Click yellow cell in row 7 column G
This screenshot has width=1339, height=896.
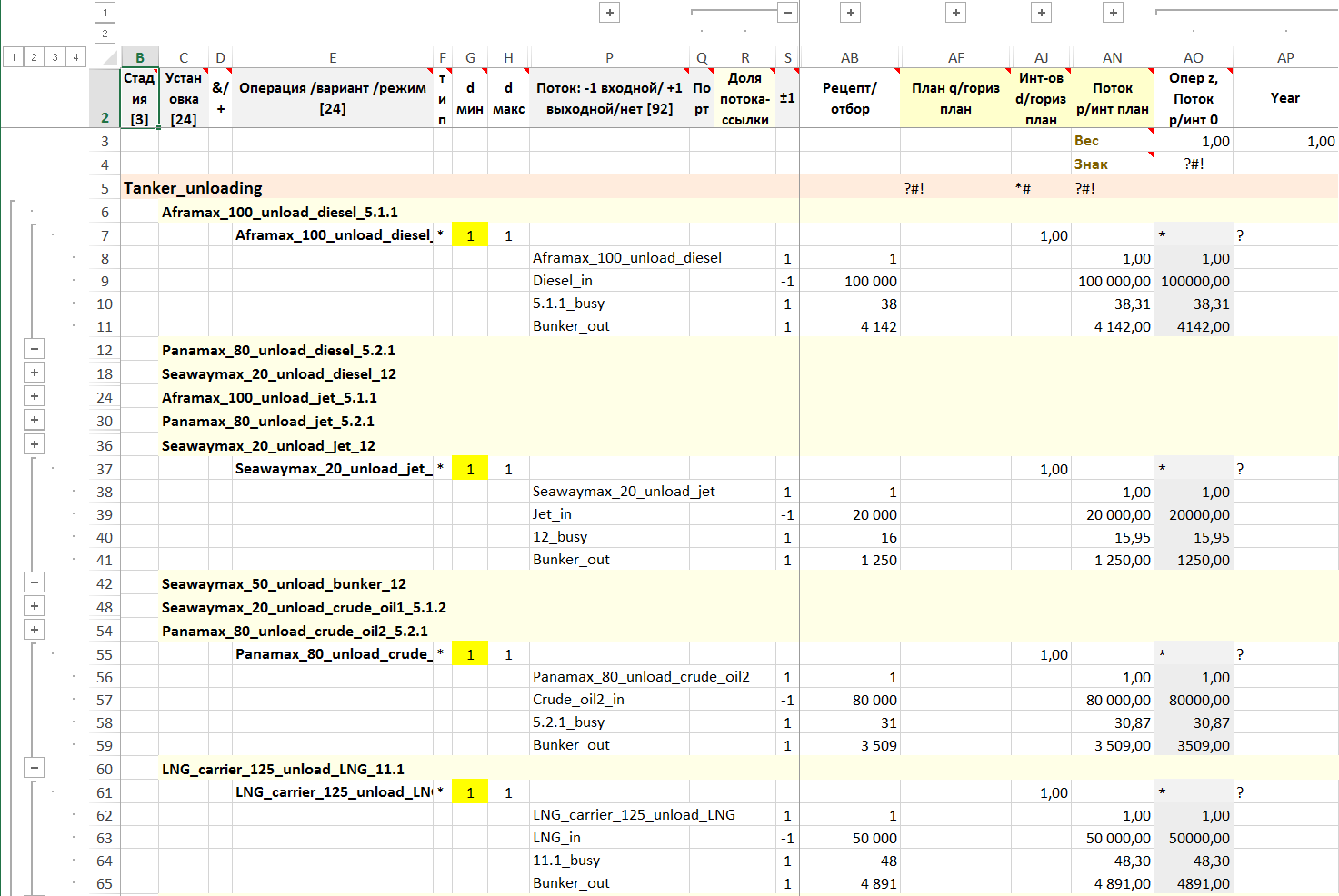pyautogui.click(x=470, y=235)
